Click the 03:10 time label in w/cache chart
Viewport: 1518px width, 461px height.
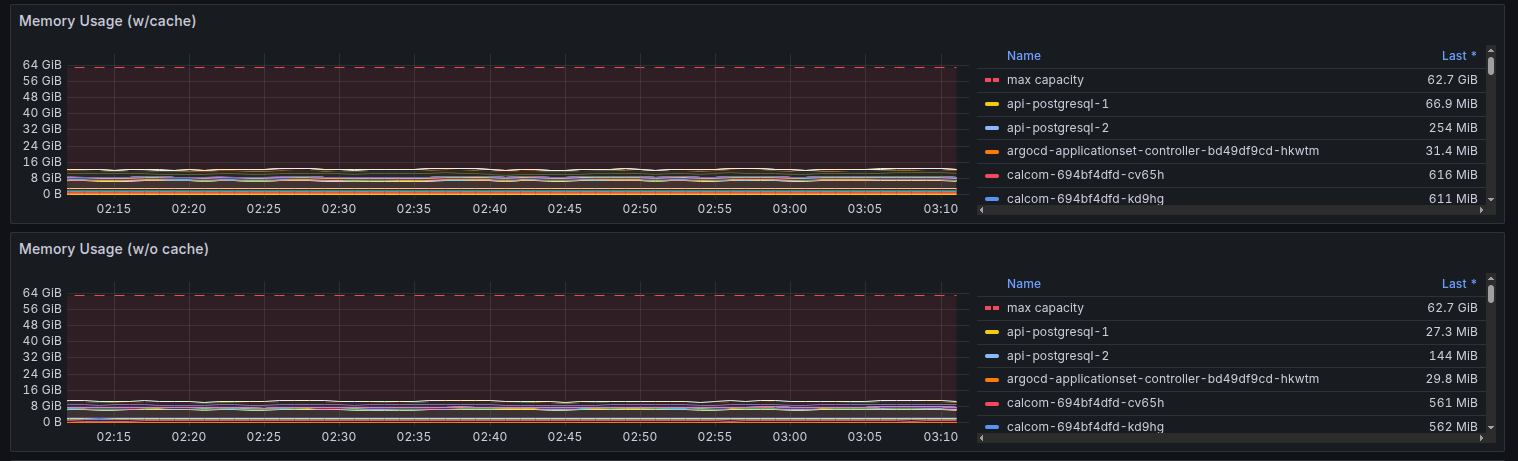point(940,209)
